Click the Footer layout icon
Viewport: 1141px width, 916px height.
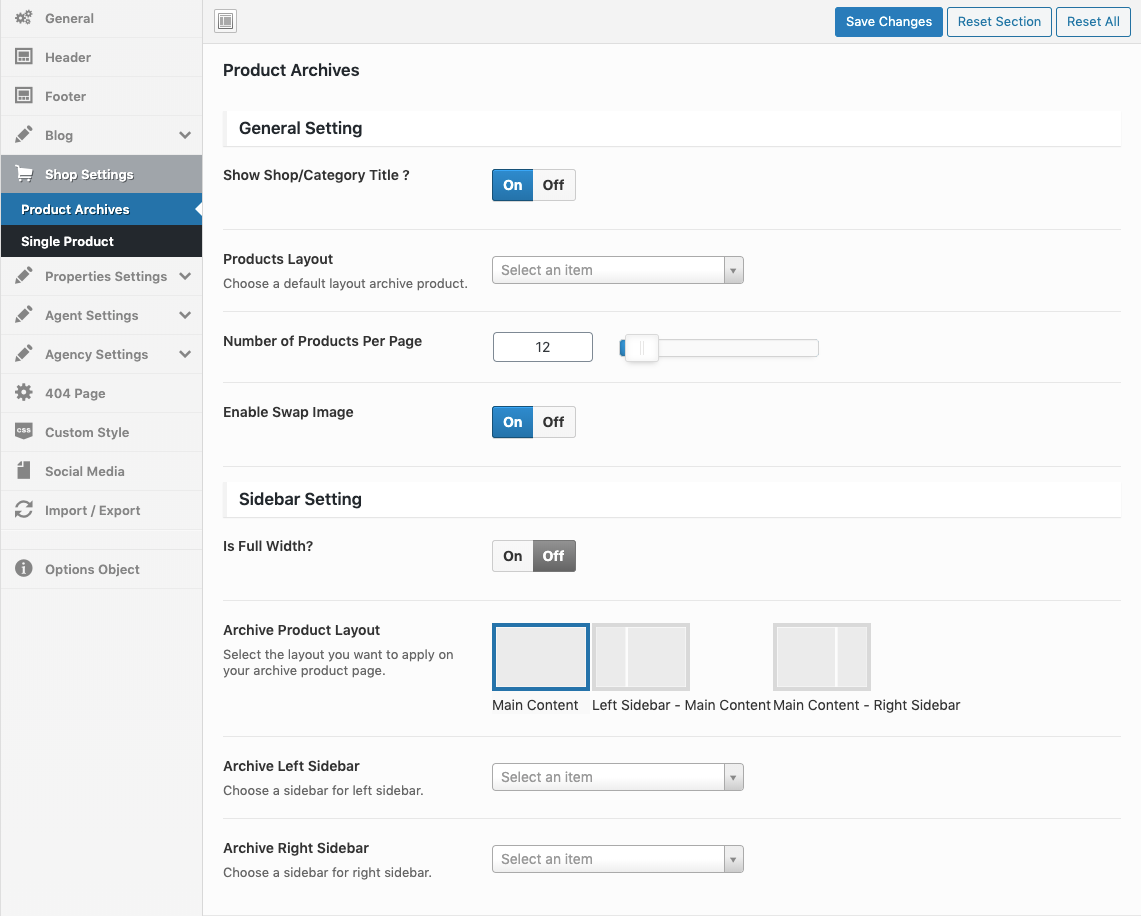click(24, 96)
